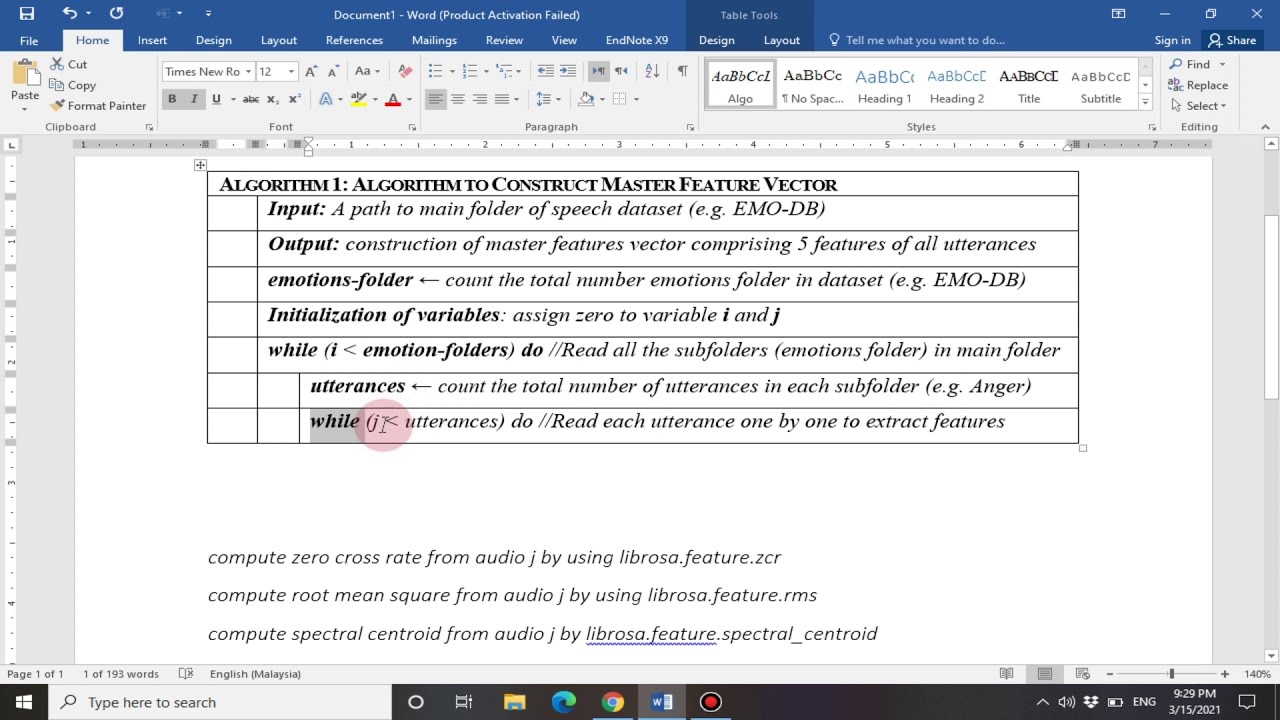1280x720 pixels.
Task: Click the spelling proofing status icon
Action: click(x=185, y=674)
